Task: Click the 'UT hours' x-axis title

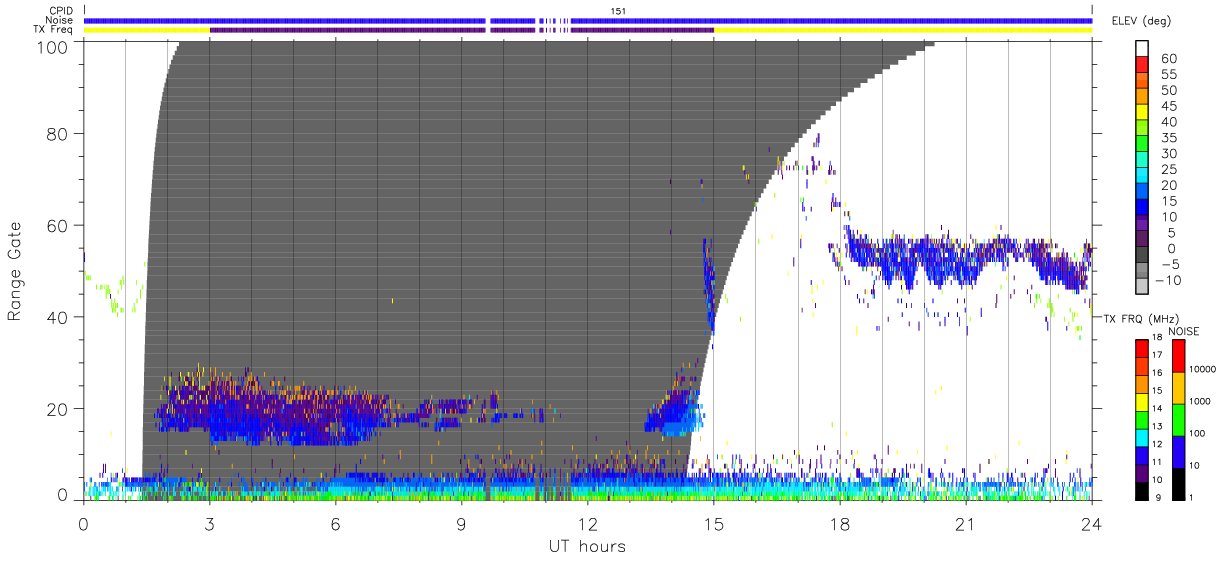Action: [x=587, y=547]
